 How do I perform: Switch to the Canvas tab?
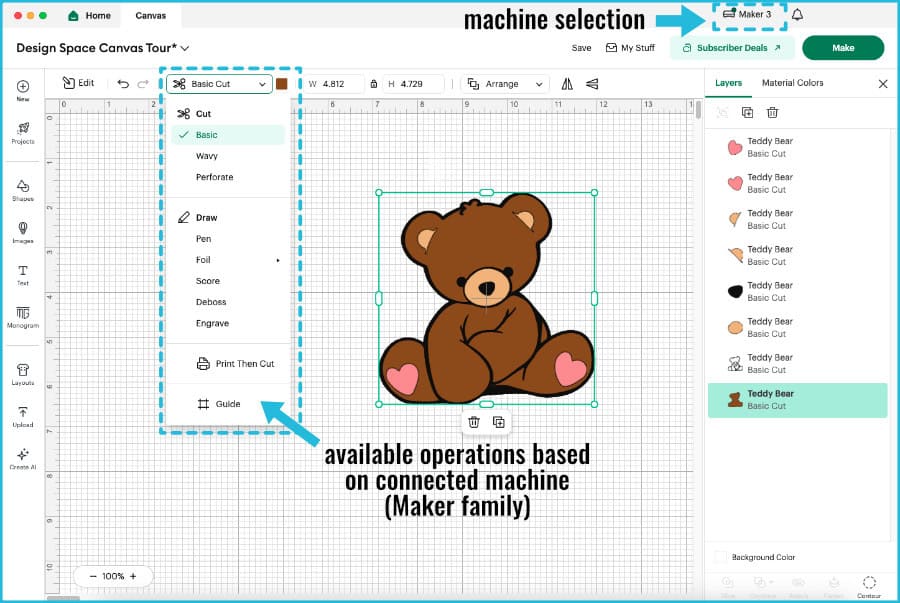coord(150,15)
